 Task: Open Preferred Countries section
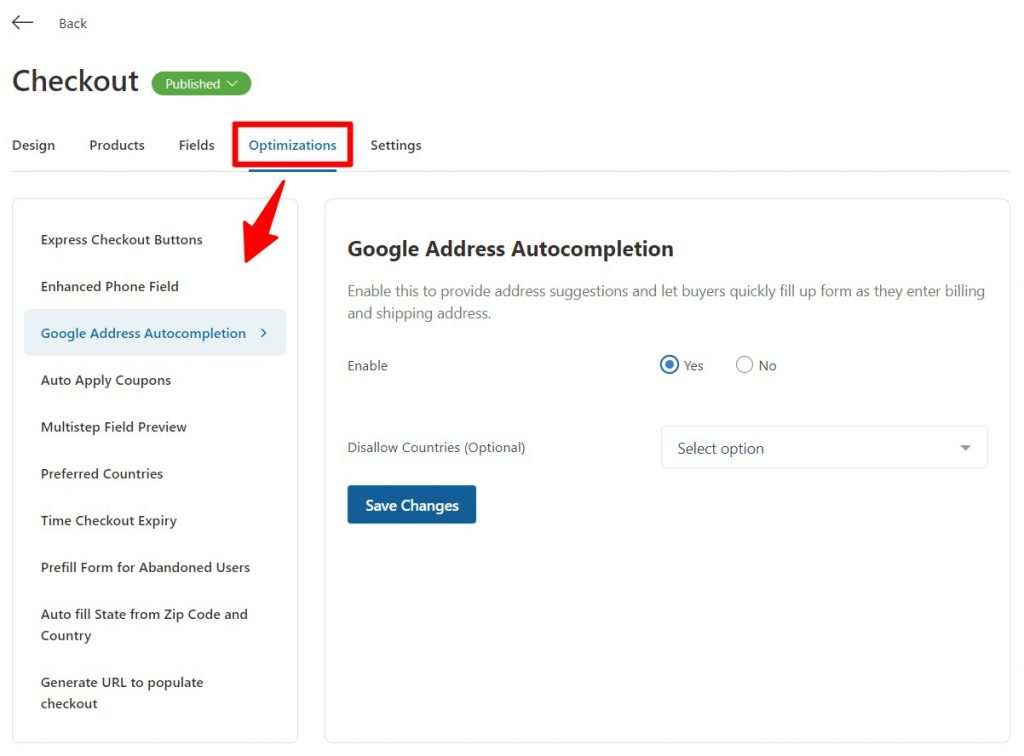click(102, 474)
